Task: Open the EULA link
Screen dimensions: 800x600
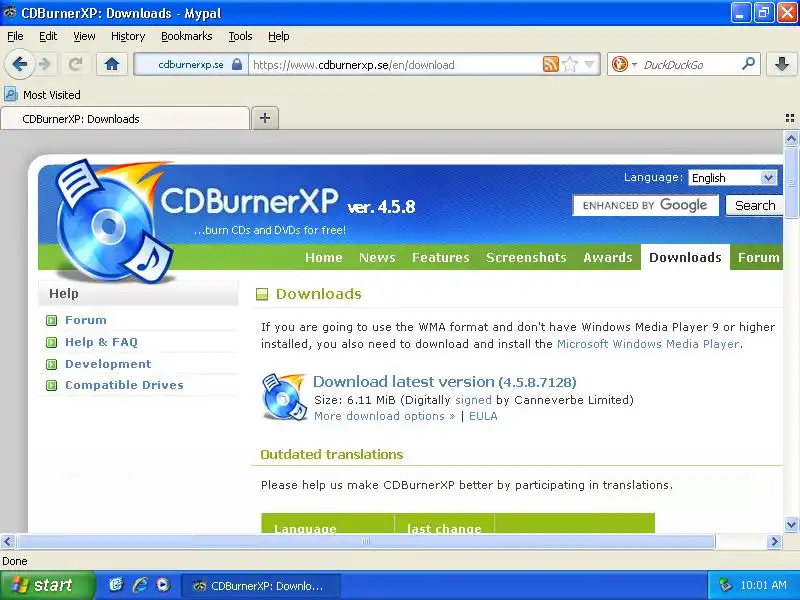Action: 483,416
